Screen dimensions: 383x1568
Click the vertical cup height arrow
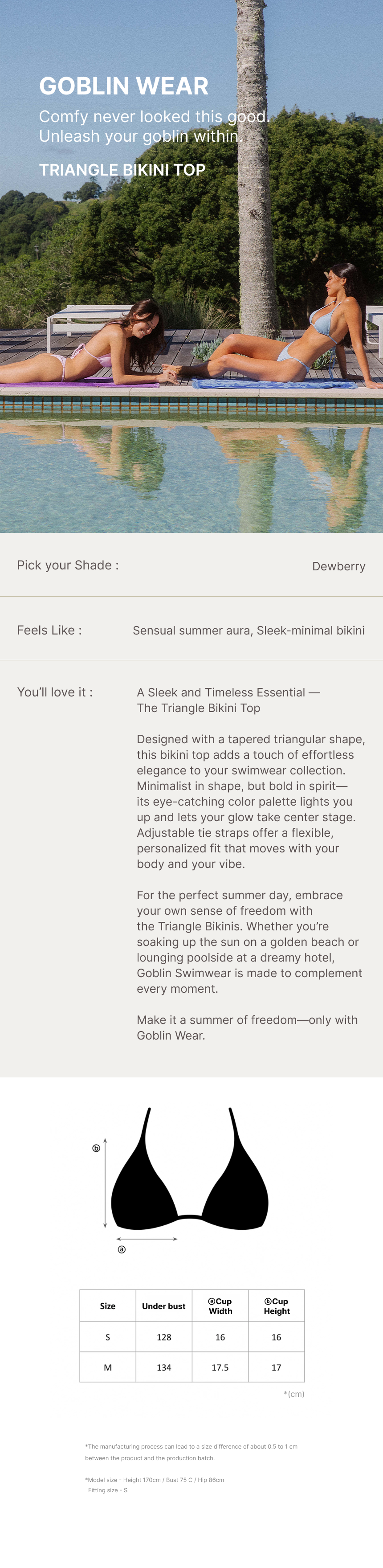(x=105, y=1183)
